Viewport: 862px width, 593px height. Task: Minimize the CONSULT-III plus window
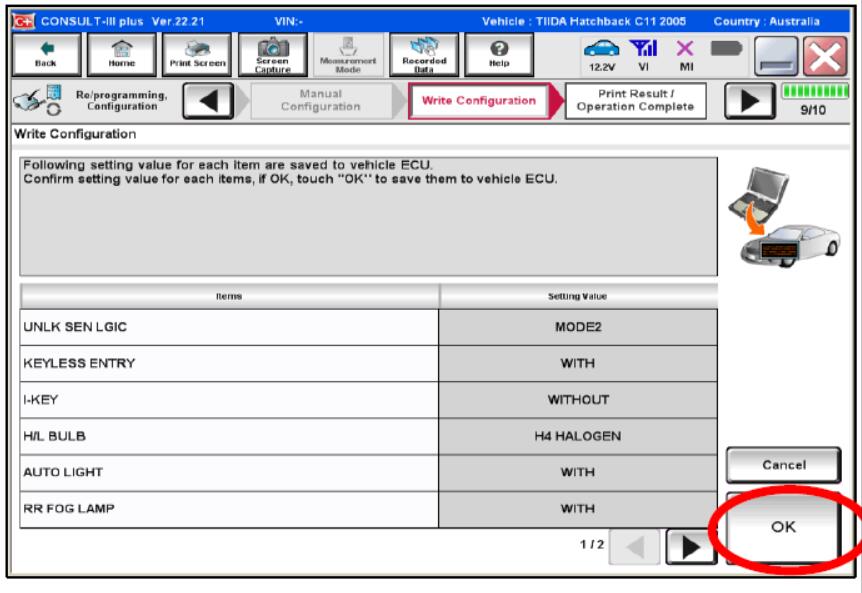tap(776, 56)
